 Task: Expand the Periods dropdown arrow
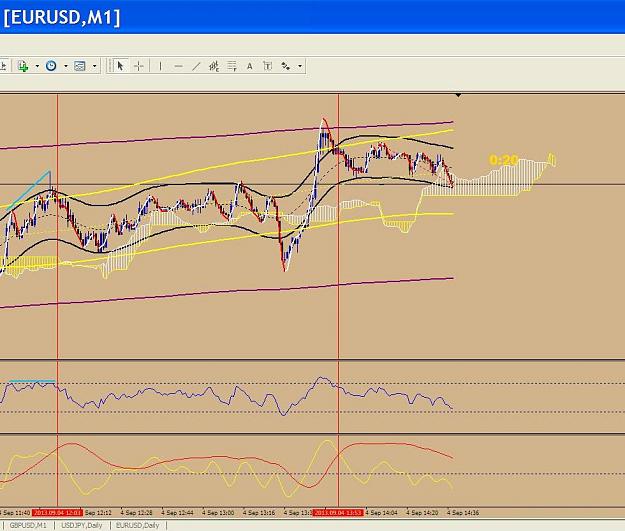point(66,66)
